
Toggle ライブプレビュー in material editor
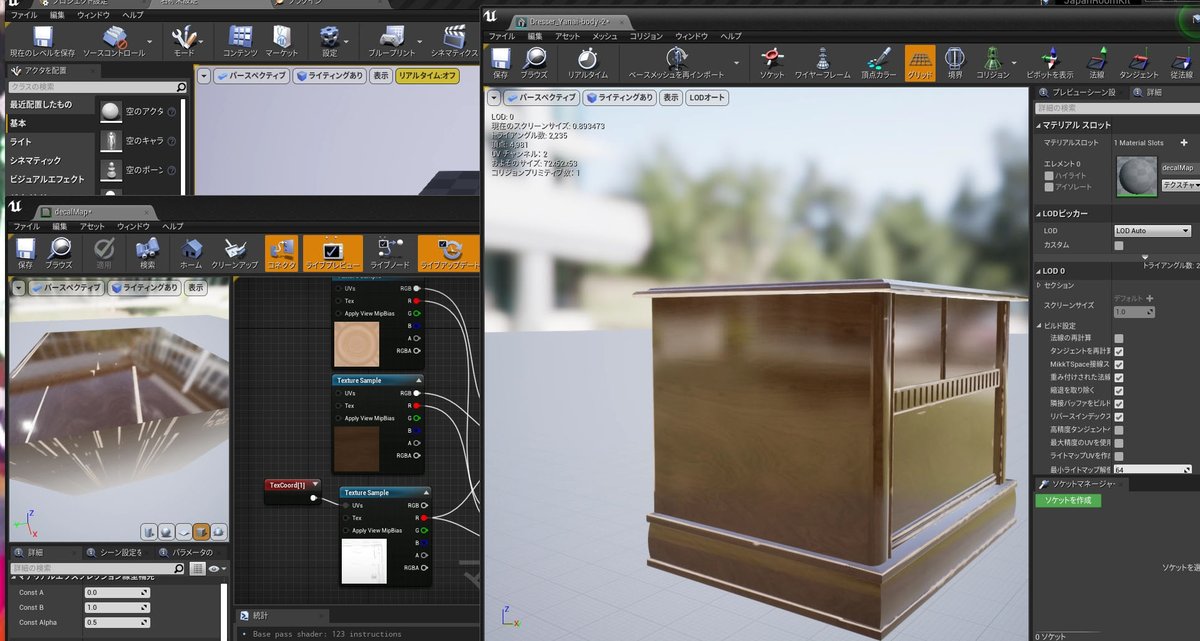332,252
